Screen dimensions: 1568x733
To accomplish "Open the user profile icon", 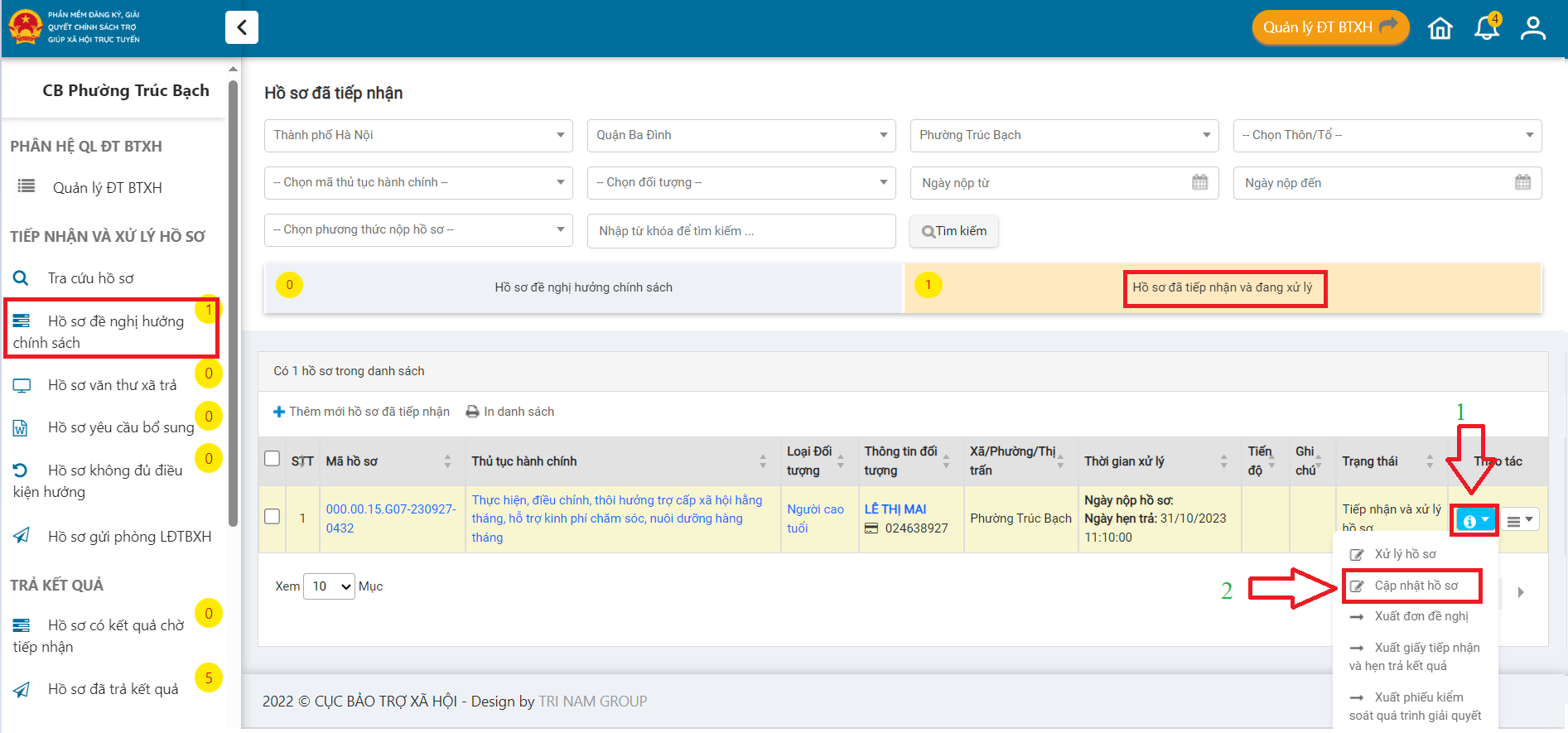I will click(1532, 28).
